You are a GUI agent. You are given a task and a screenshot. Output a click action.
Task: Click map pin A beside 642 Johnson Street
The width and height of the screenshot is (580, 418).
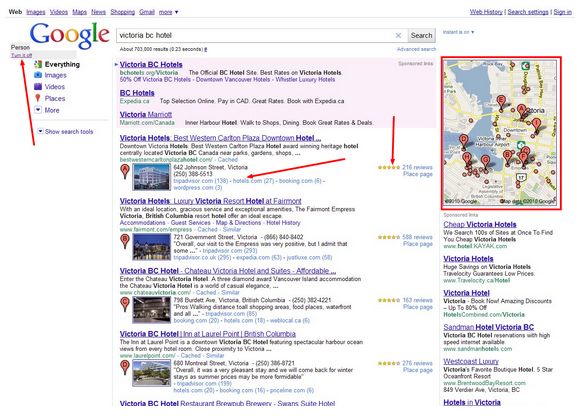(x=125, y=172)
